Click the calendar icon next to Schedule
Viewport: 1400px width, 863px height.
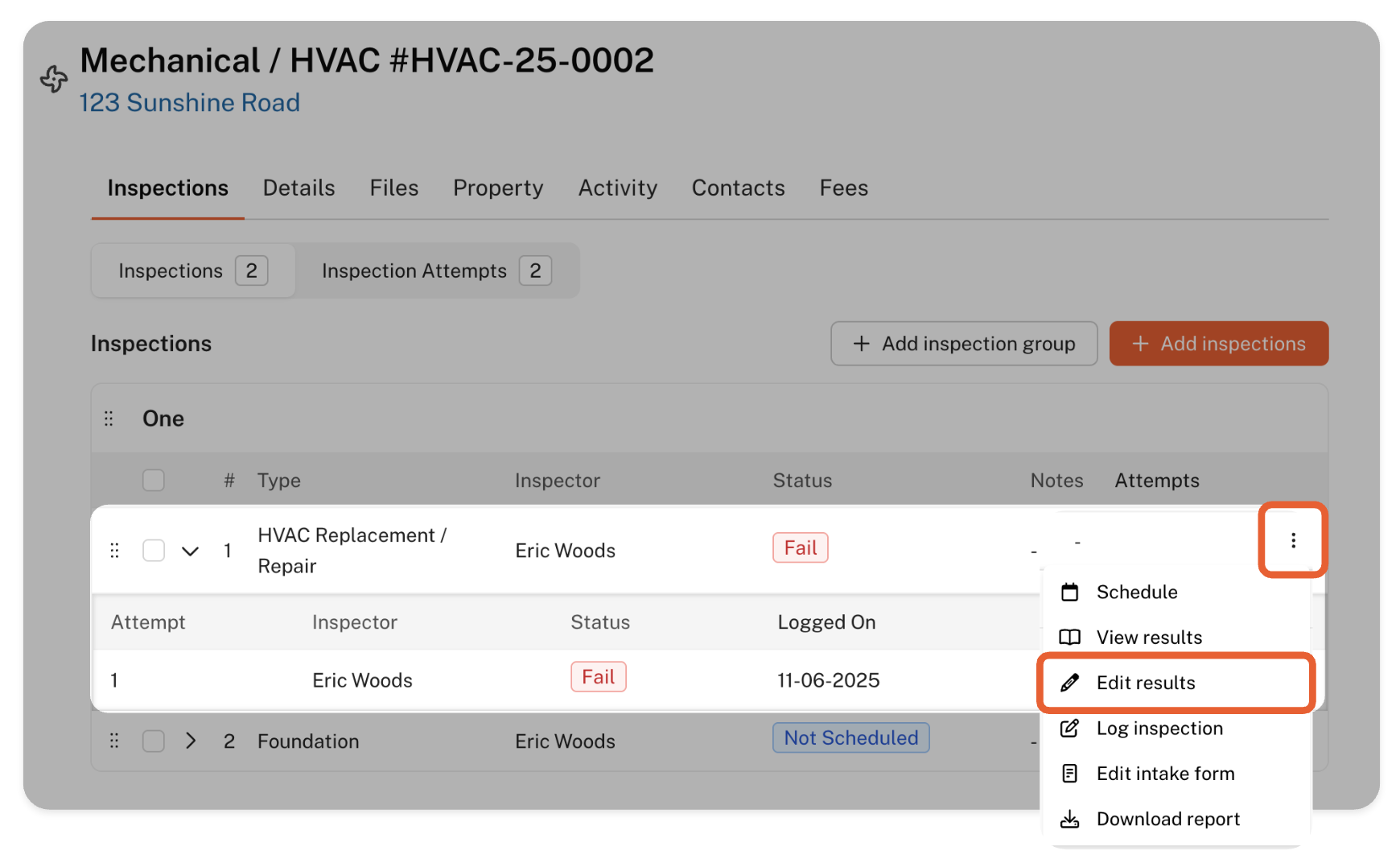tap(1069, 593)
